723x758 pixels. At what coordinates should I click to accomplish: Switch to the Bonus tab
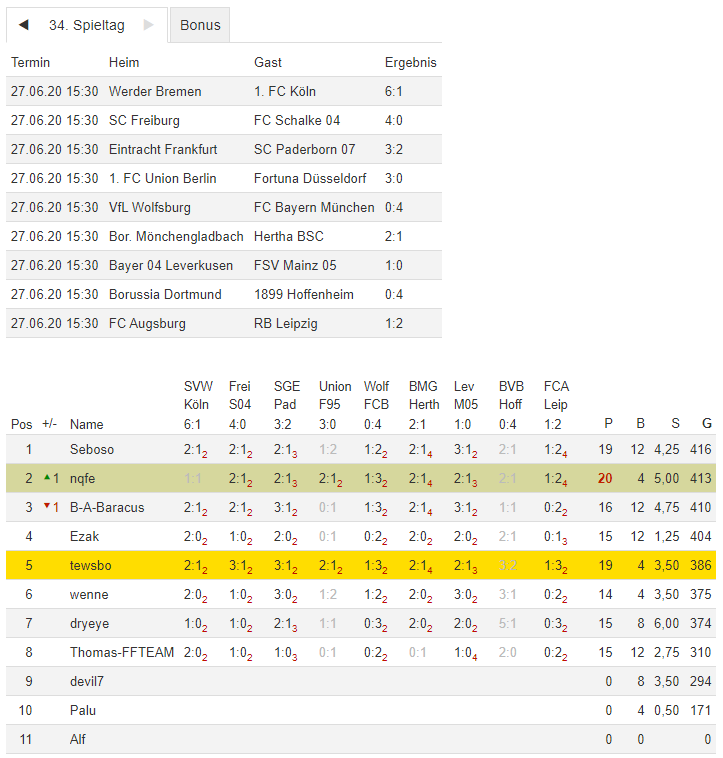pos(200,25)
